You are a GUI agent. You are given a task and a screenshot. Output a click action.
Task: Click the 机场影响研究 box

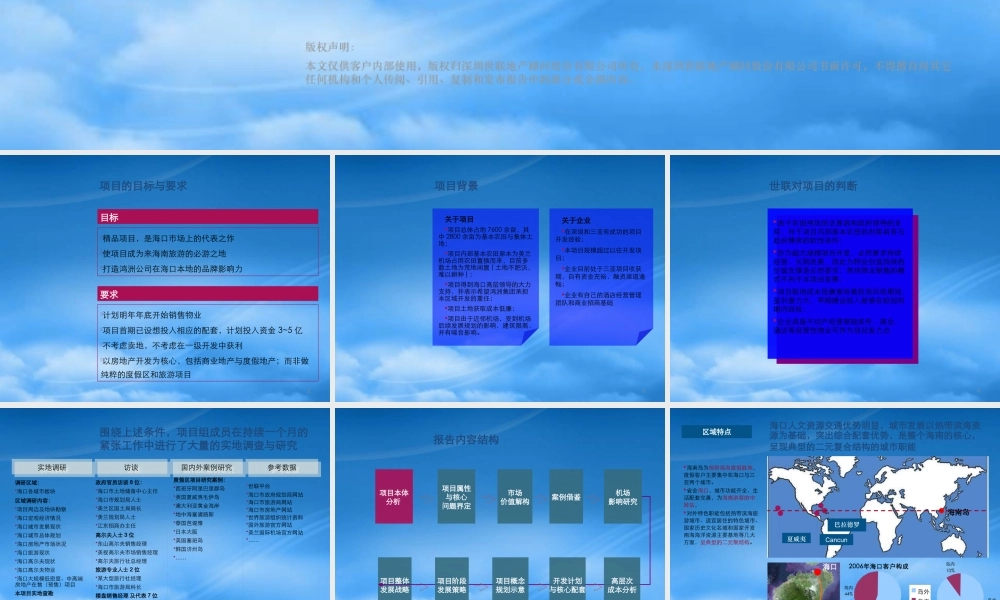(x=622, y=497)
